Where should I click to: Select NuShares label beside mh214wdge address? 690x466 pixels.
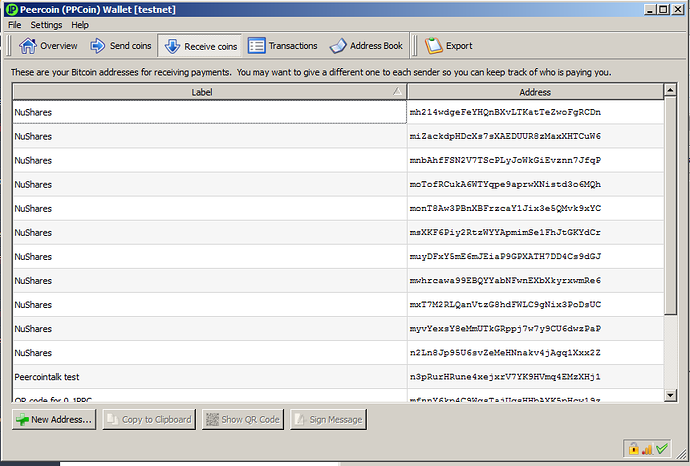33,112
